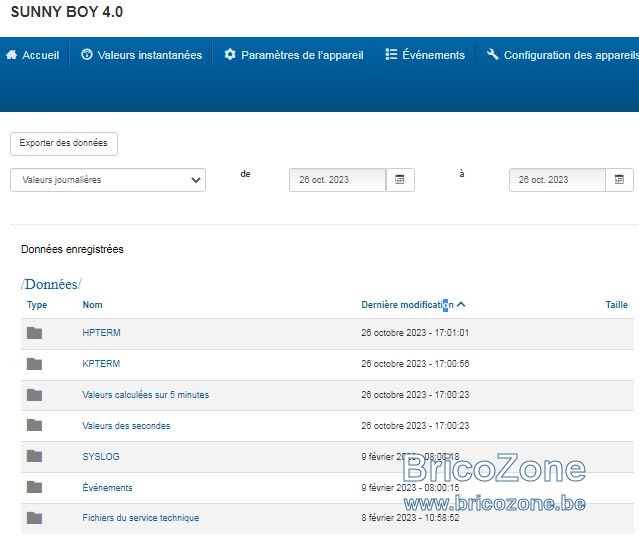The width and height of the screenshot is (639, 547).
Task: Click the KPTERM folder icon
Action: click(x=34, y=364)
